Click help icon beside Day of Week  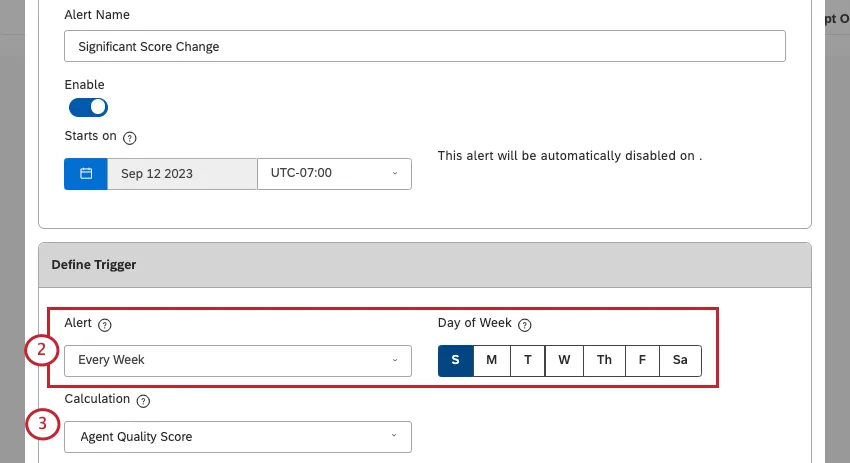[525, 325]
